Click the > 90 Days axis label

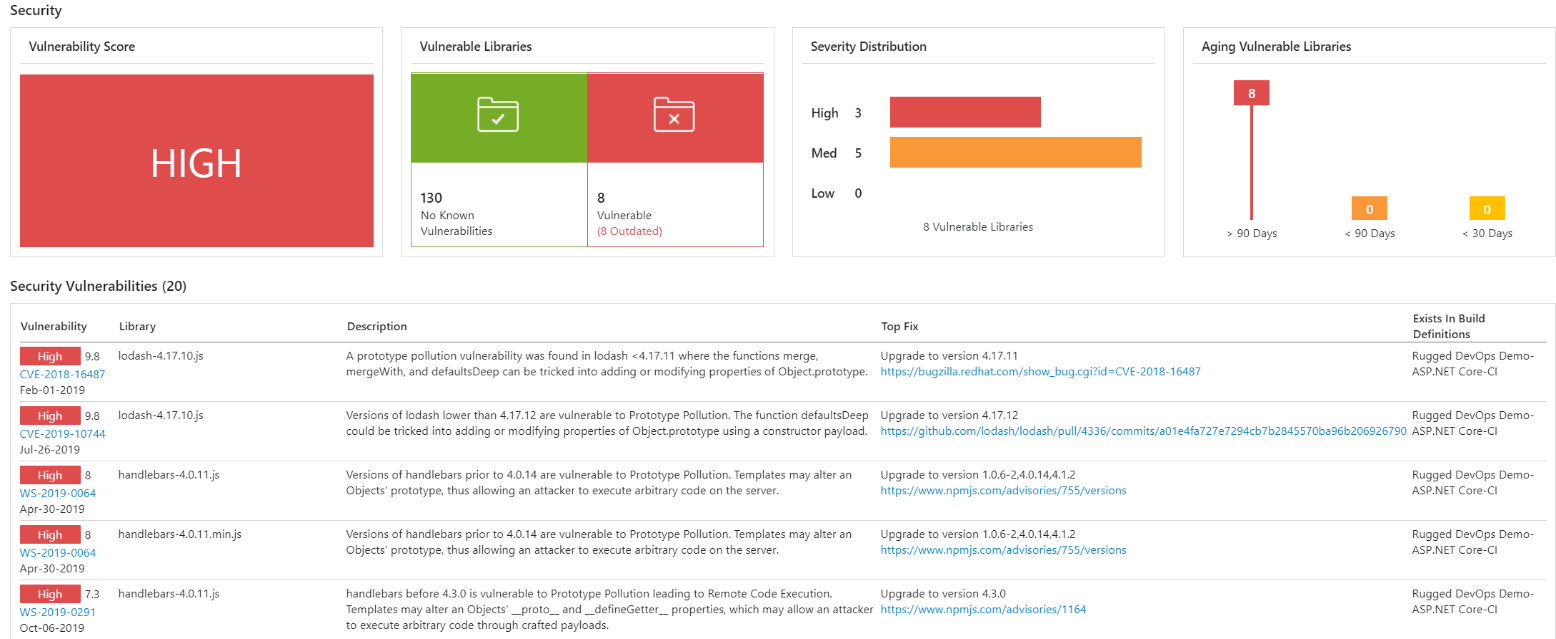1252,233
